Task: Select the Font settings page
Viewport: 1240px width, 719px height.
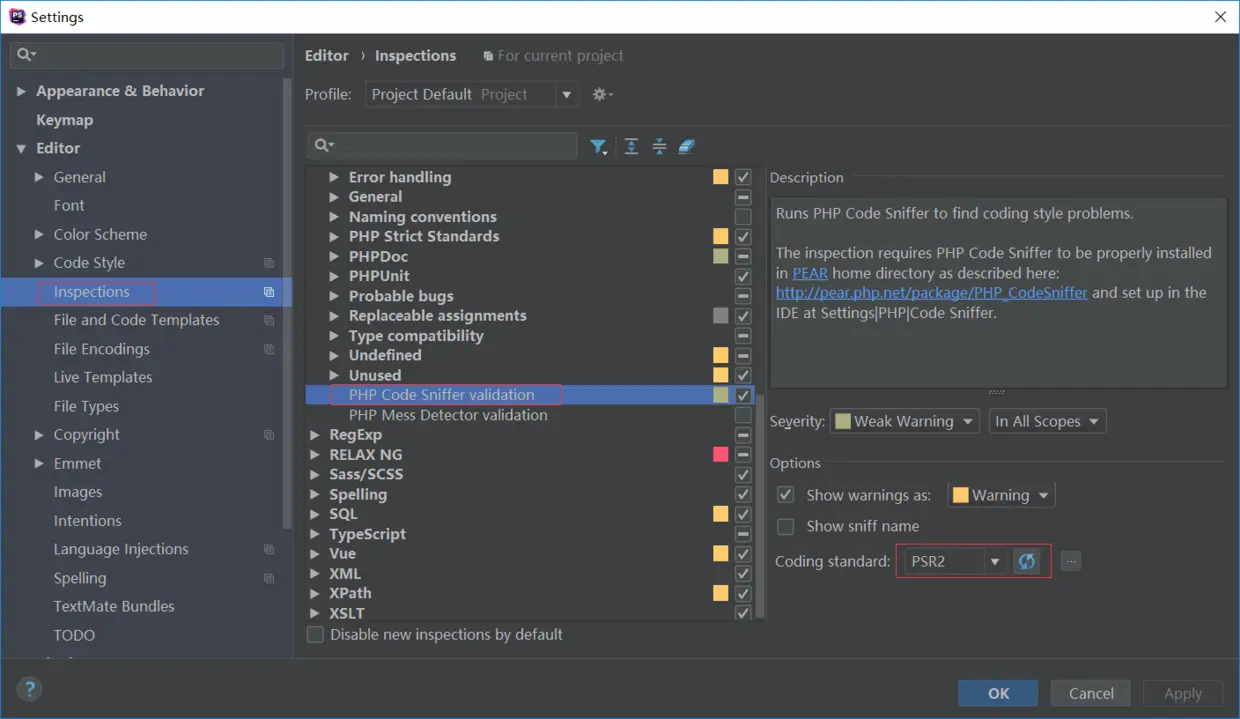Action: point(69,205)
